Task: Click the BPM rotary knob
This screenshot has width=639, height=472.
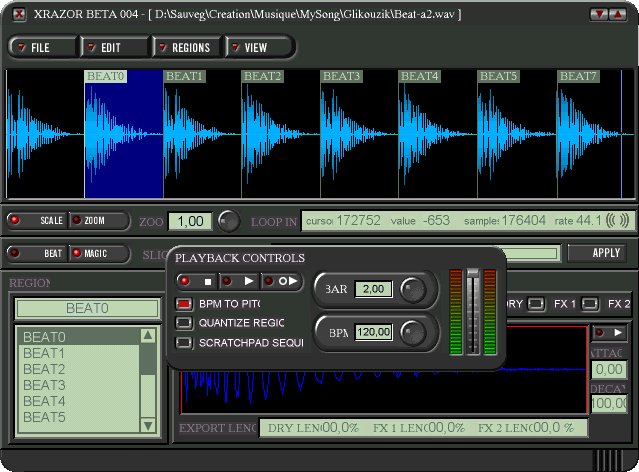Action: tap(413, 333)
